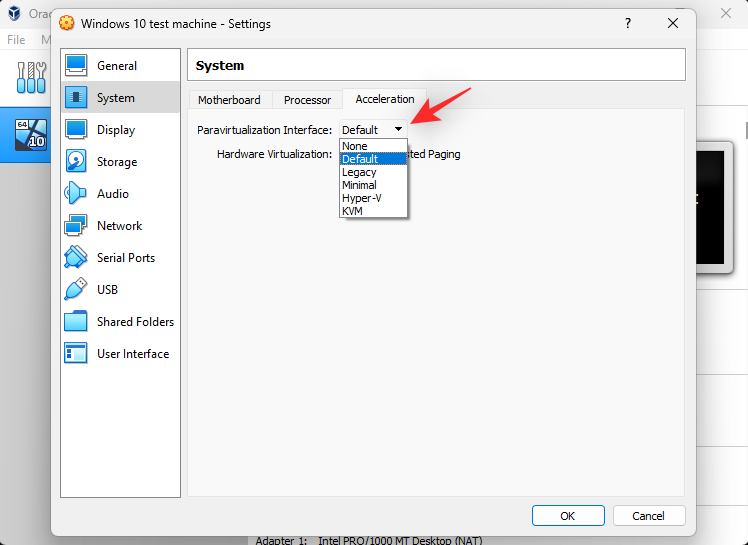
Task: Click the VirtualBox cube logo in main window
Action: point(14,13)
